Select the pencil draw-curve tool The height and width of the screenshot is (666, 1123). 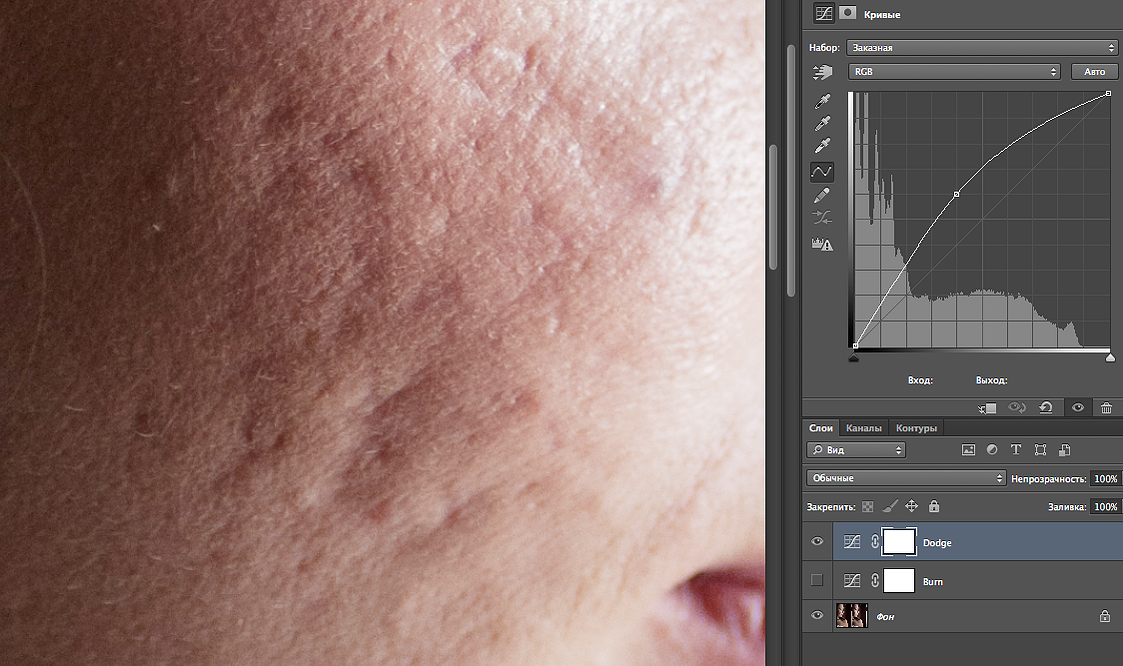coord(821,195)
